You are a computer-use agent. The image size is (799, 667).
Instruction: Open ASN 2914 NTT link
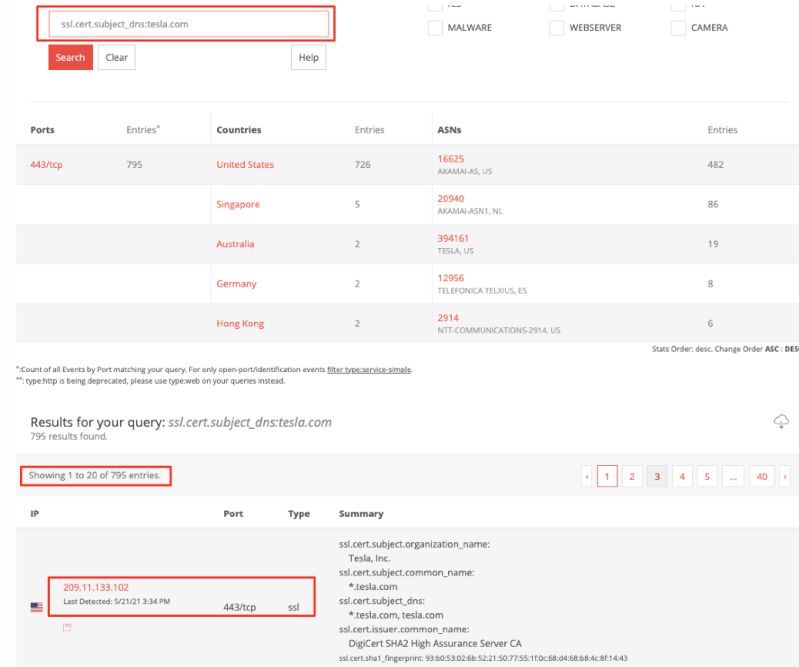click(448, 318)
